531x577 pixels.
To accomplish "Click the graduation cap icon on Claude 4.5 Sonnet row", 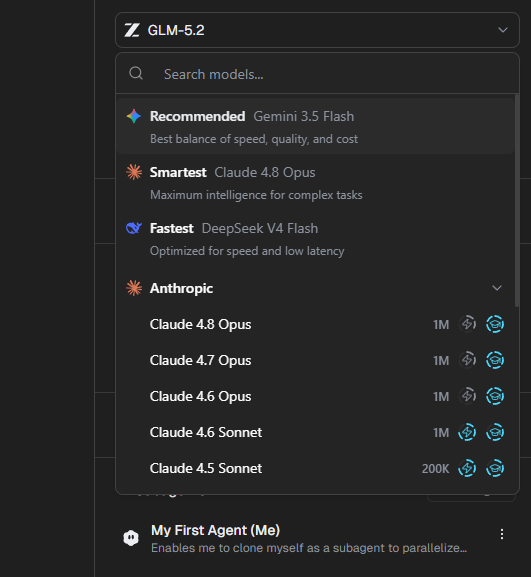I will tap(495, 468).
